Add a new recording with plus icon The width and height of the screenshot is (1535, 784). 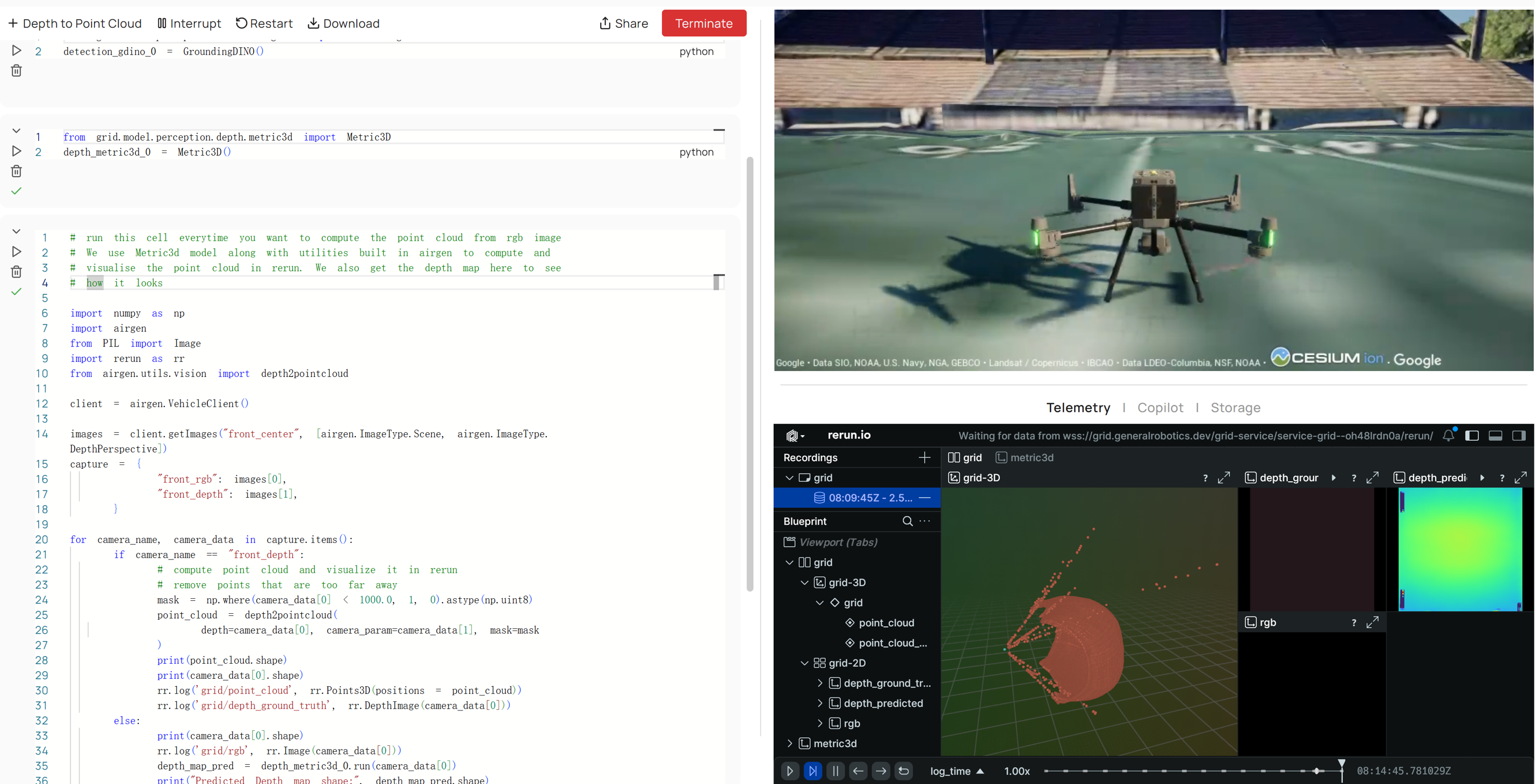coord(924,458)
